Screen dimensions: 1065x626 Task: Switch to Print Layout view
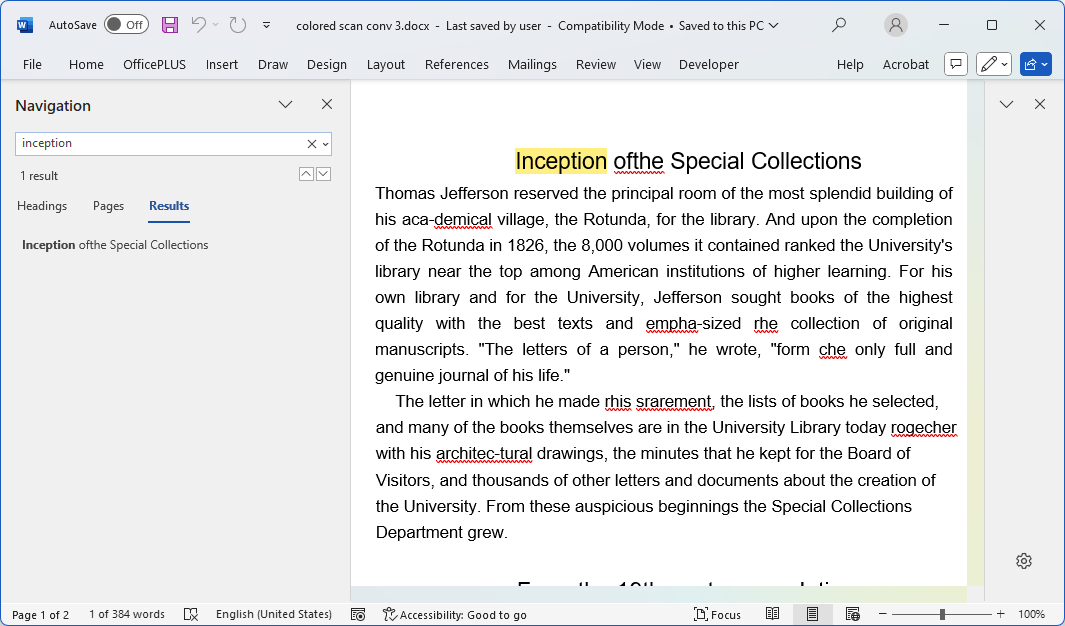coord(812,614)
